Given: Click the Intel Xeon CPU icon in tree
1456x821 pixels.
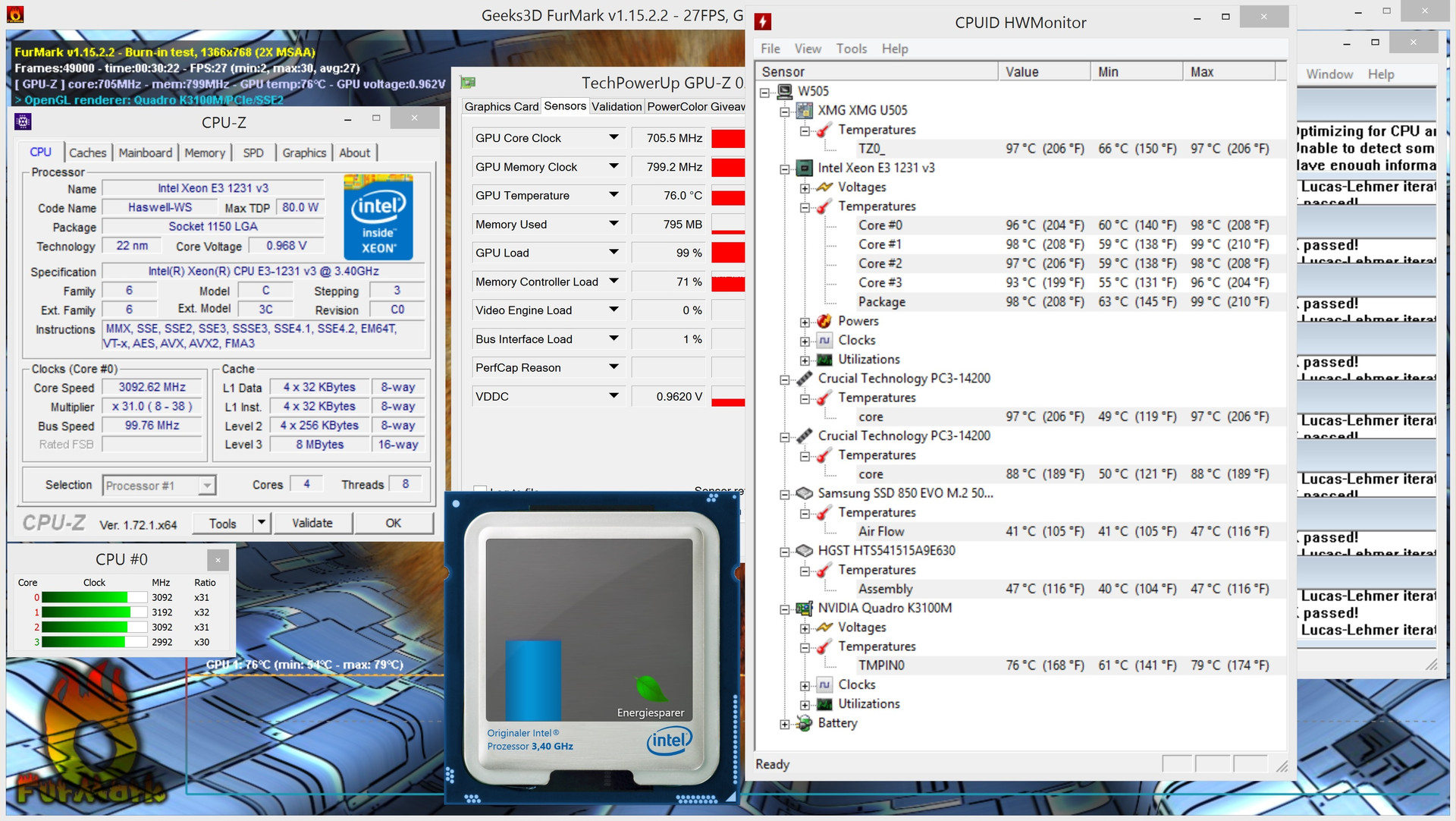Looking at the screenshot, I should [x=805, y=168].
